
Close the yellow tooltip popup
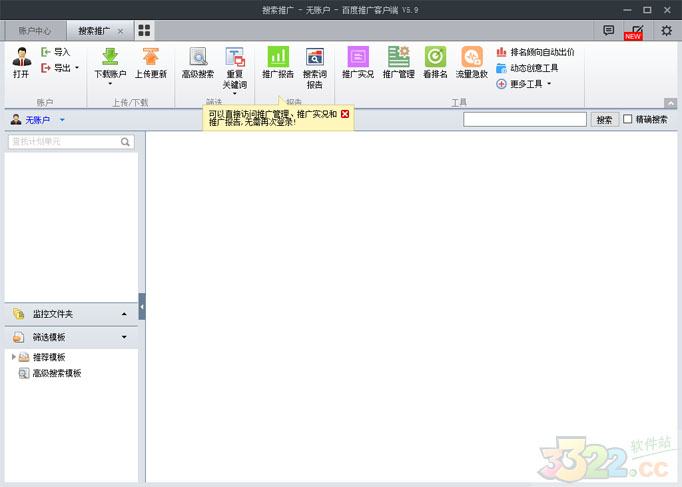click(x=345, y=114)
